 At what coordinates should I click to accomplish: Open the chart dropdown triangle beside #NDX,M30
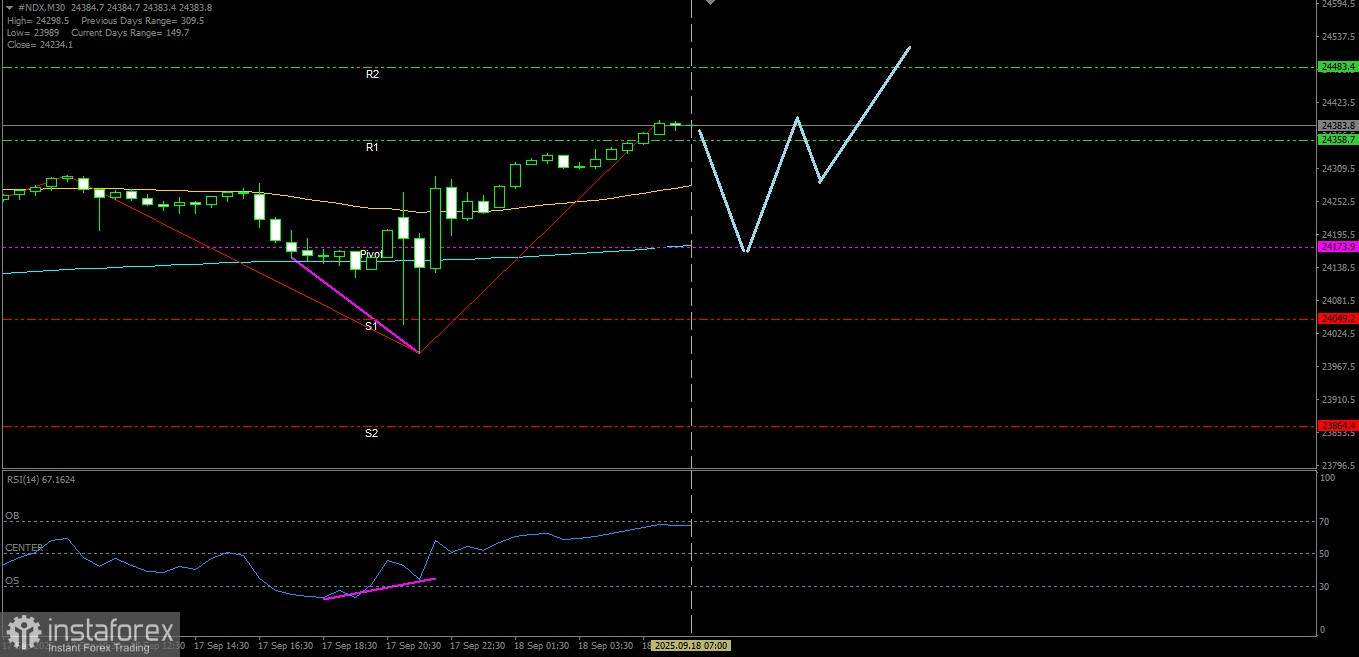(x=9, y=7)
